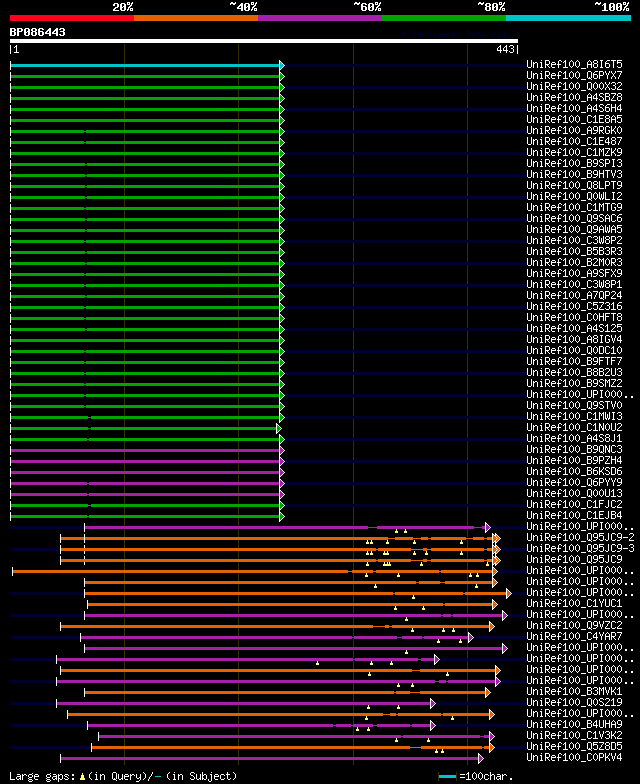Select the label UniRef100_C0PKV4
The image size is (640, 784).
click(574, 757)
